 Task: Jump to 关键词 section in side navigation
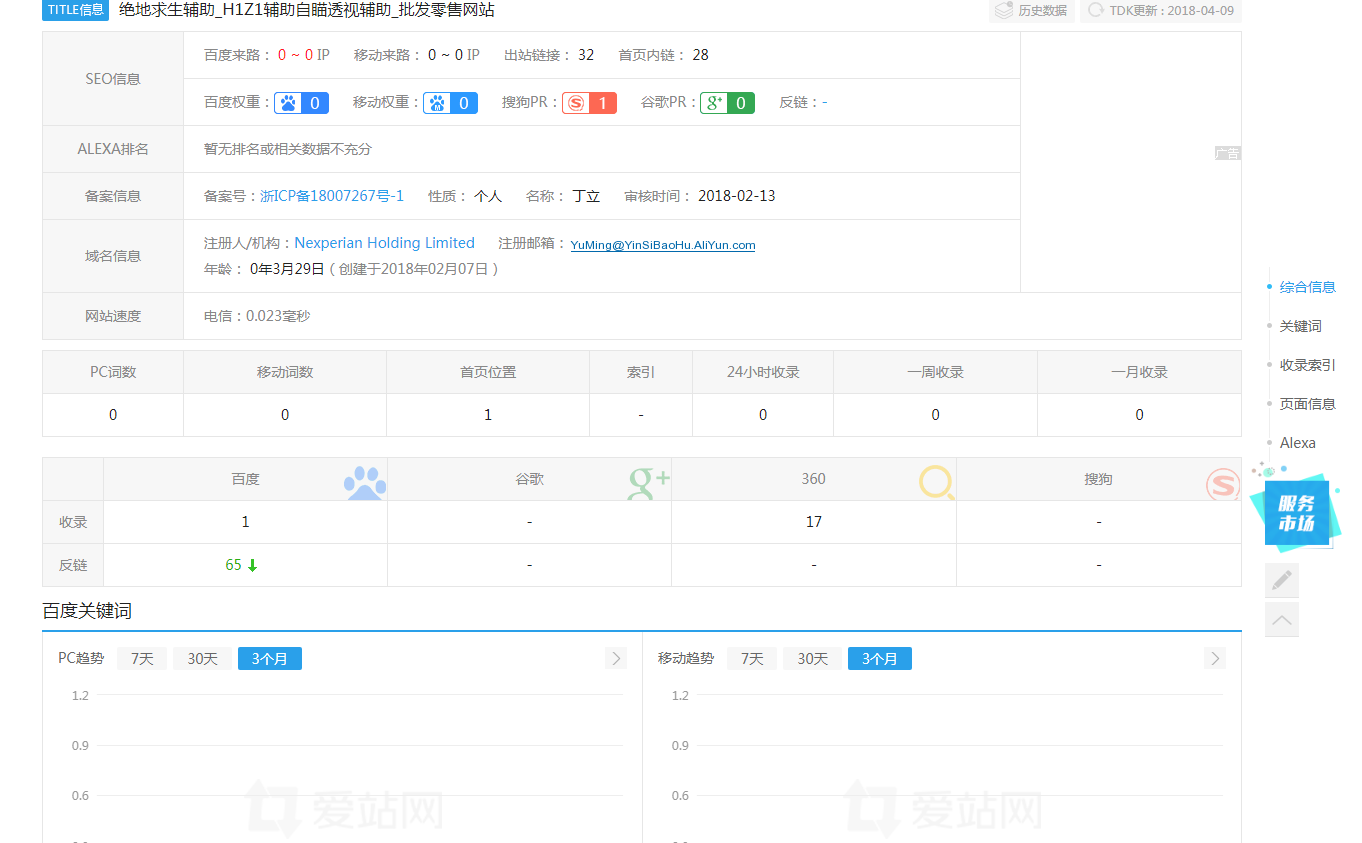click(x=1300, y=326)
